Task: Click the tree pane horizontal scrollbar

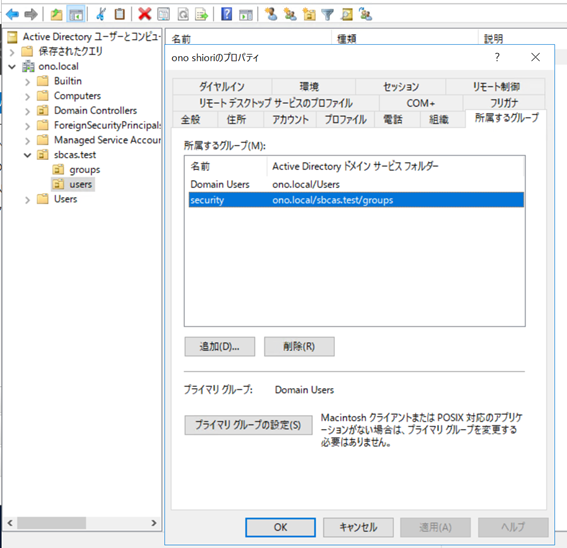Action: click(x=82, y=523)
